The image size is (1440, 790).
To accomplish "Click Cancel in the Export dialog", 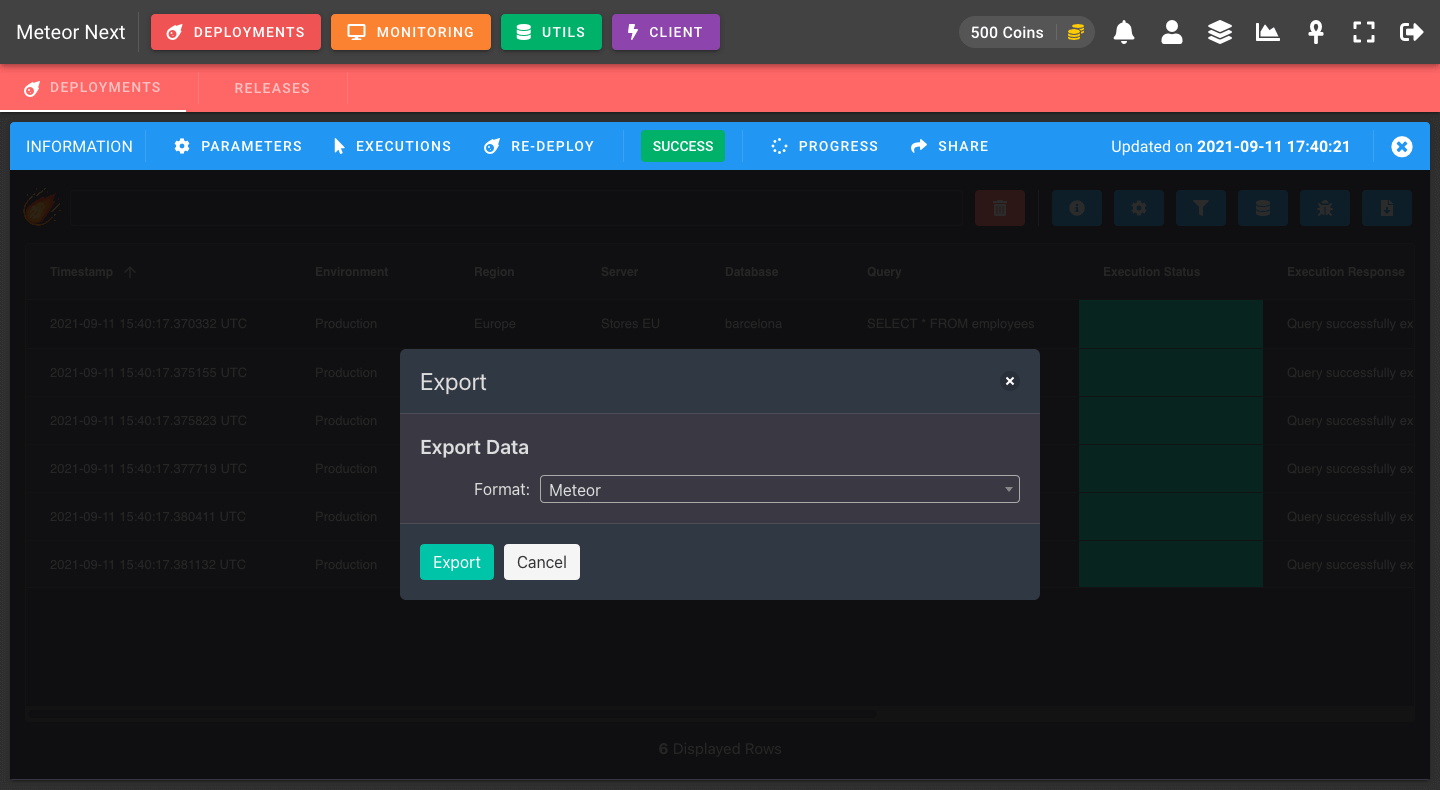I will 542,562.
